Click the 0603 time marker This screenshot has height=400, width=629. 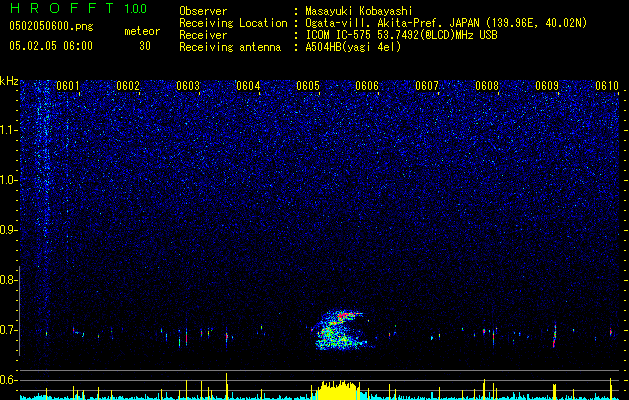click(188, 86)
